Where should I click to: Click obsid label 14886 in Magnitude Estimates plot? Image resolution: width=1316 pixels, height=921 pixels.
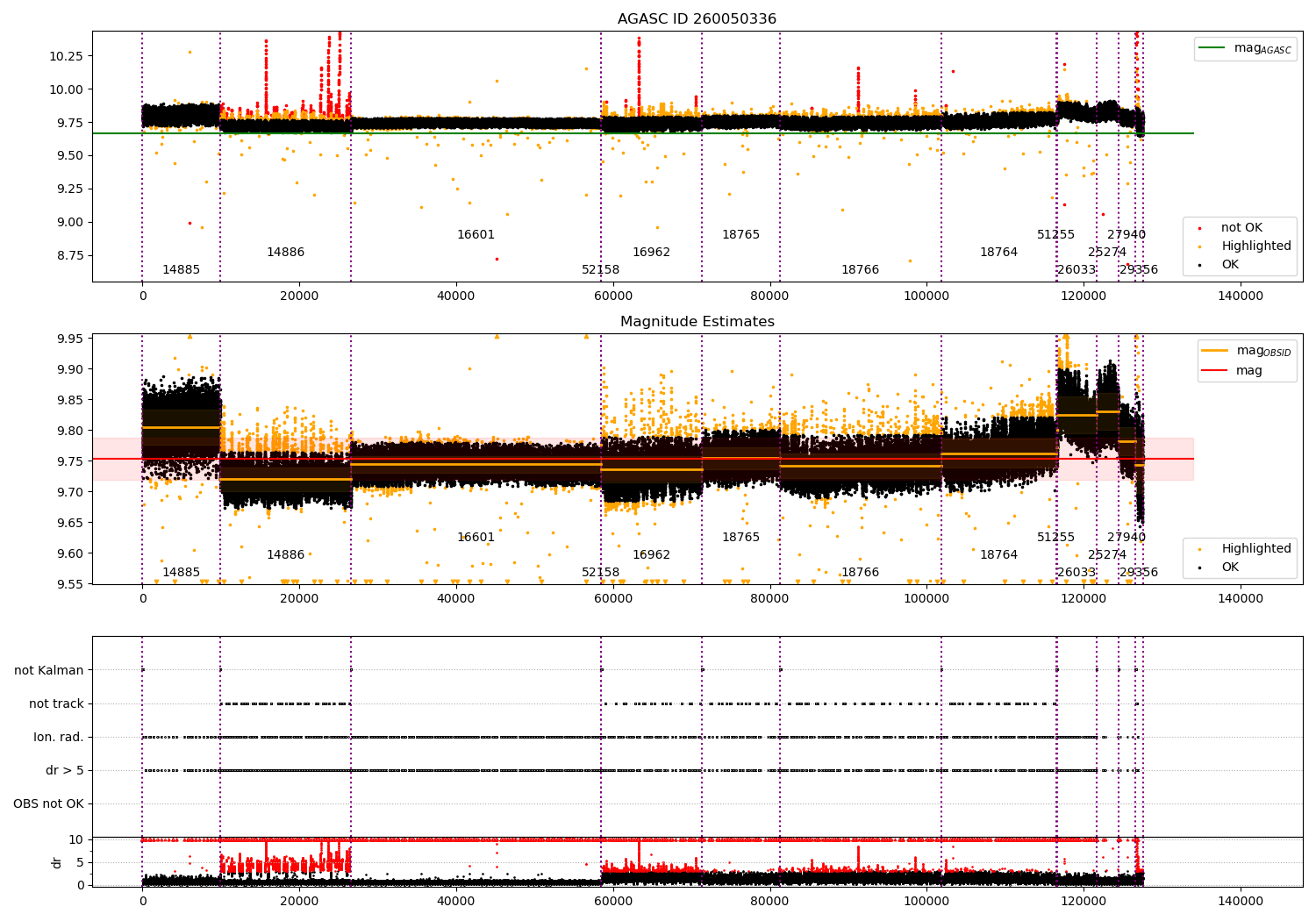click(x=286, y=555)
